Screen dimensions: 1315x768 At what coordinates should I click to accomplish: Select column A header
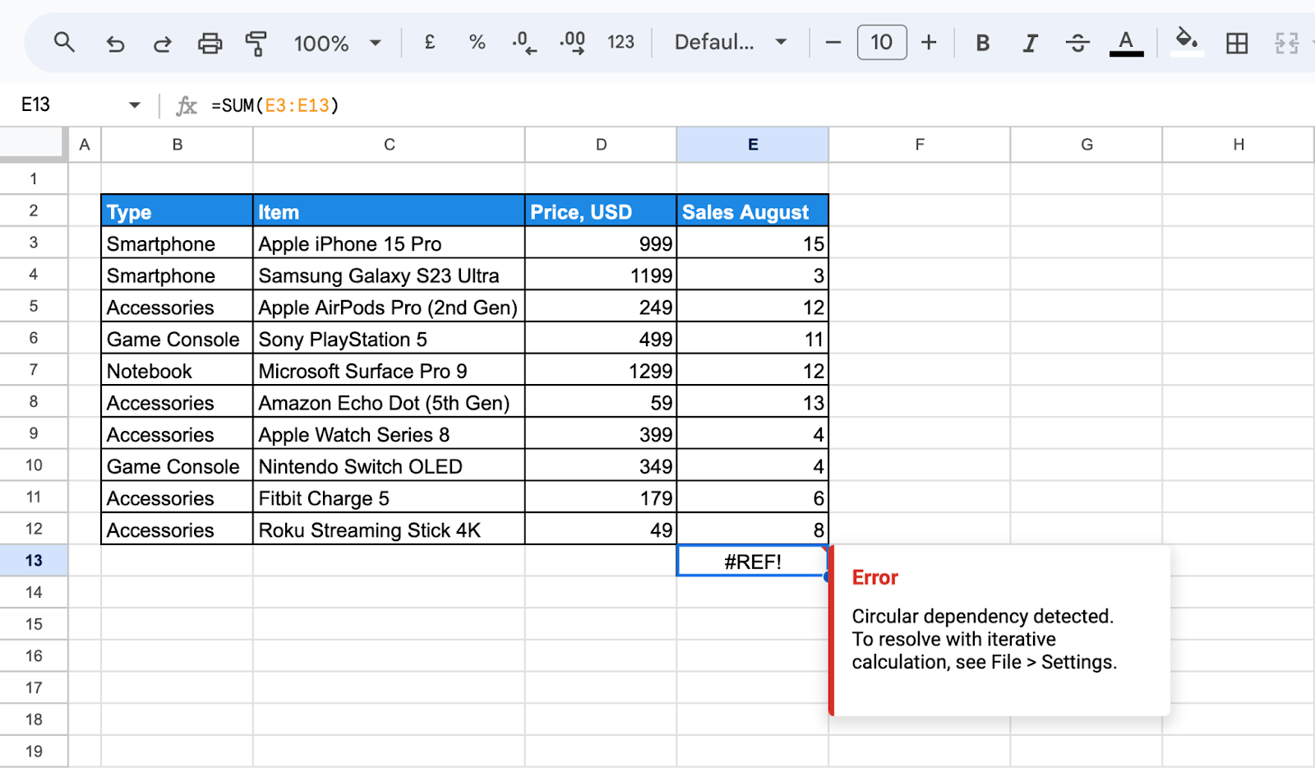tap(84, 145)
